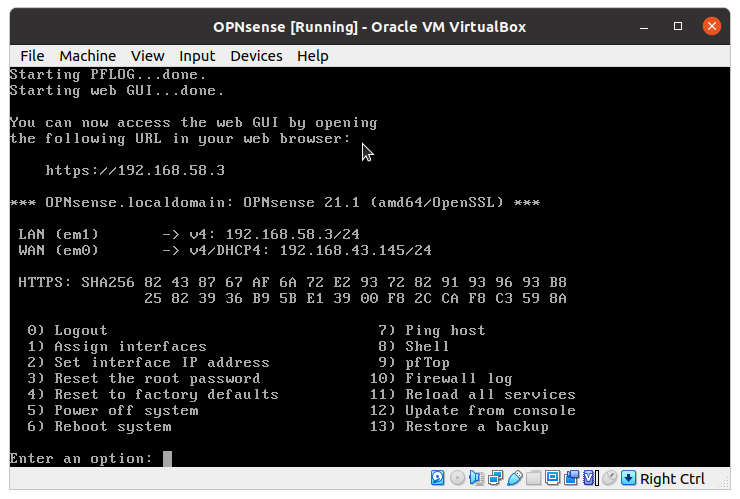Click the WAN (em0) interface line

(225, 250)
